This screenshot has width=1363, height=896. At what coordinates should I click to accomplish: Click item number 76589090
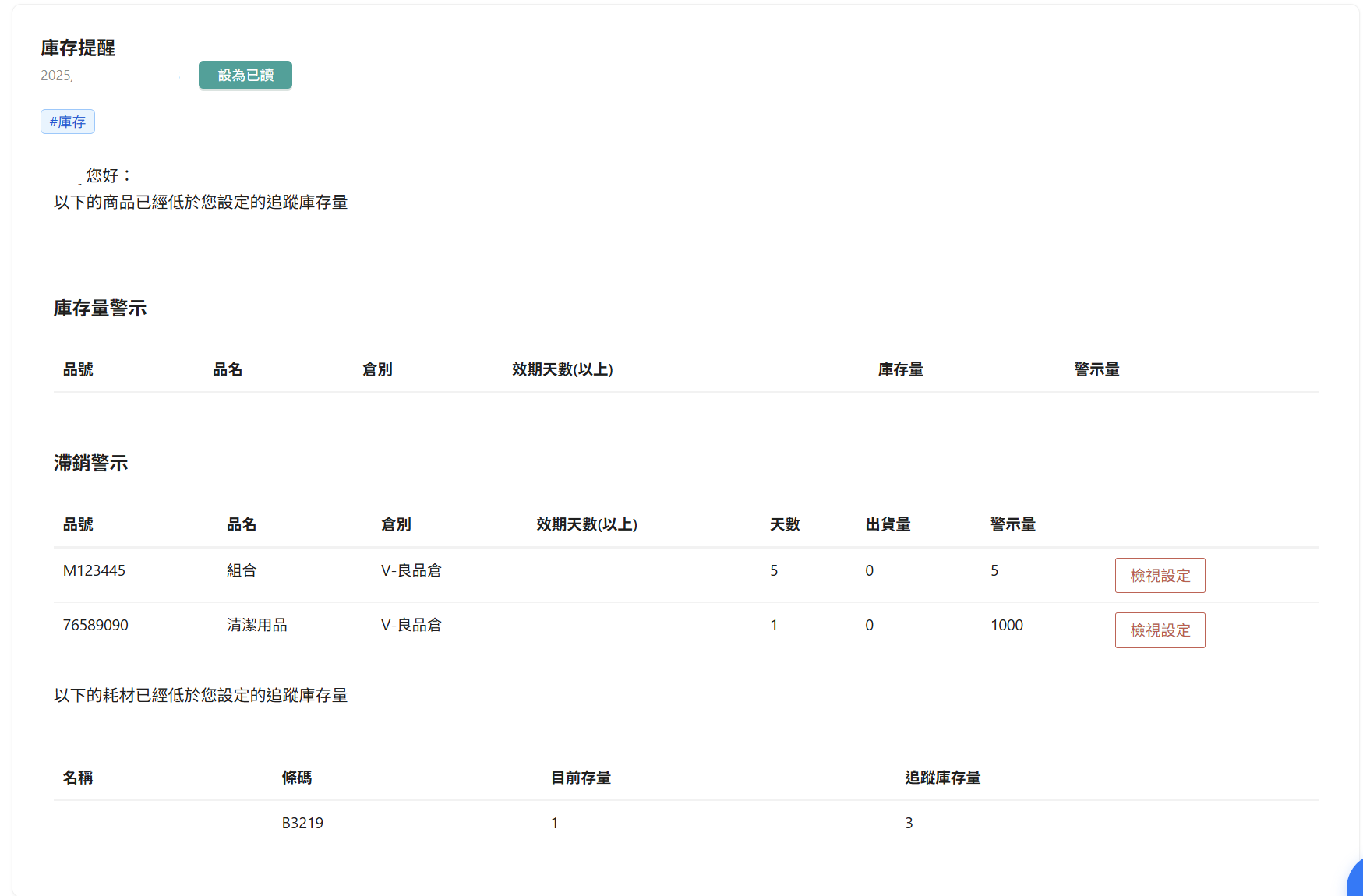(x=96, y=625)
